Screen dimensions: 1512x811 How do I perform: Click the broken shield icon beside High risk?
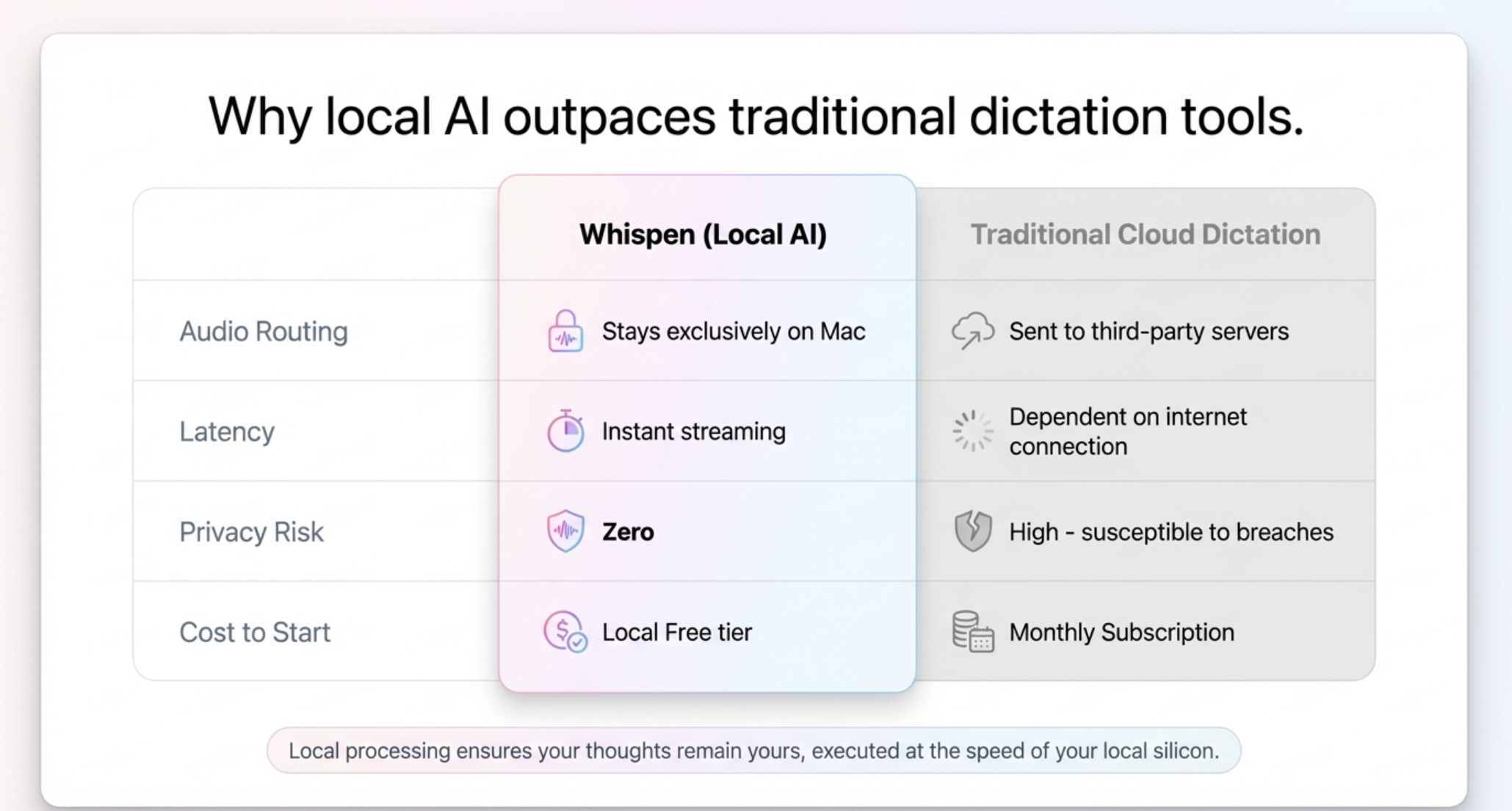(x=973, y=531)
